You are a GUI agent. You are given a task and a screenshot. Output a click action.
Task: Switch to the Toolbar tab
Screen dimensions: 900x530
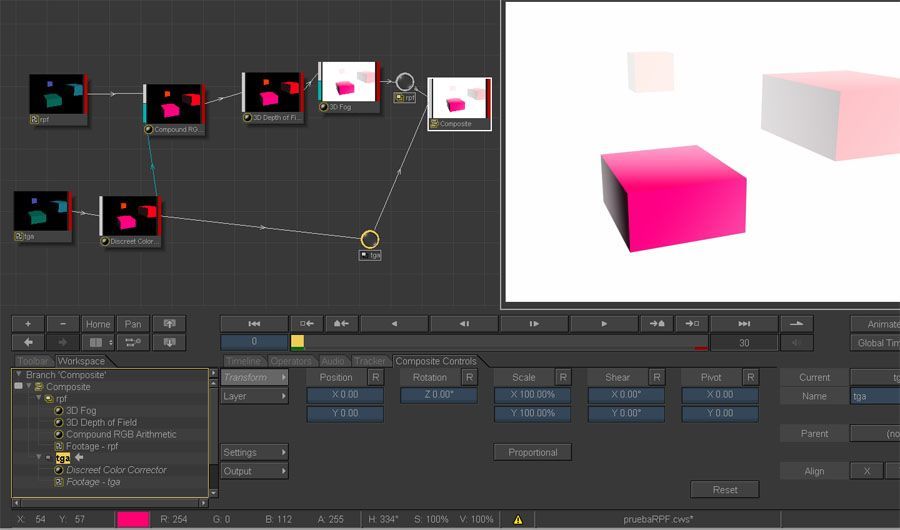click(x=33, y=361)
